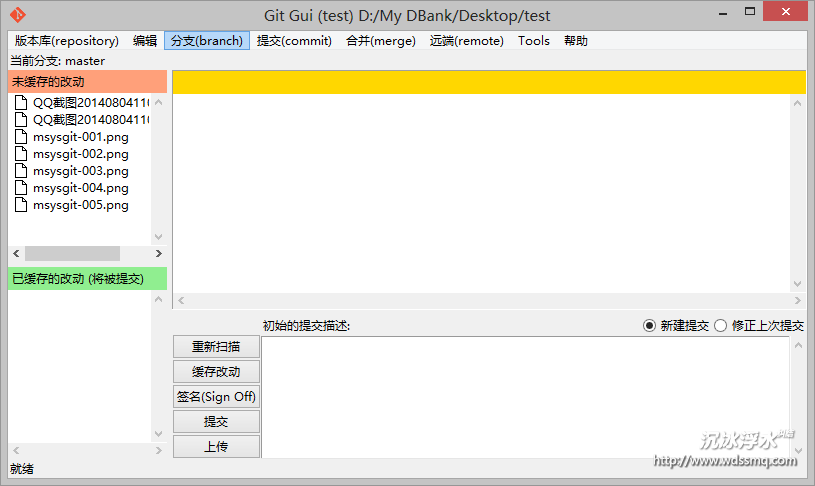This screenshot has width=815, height=486.
Task: Click the file icon beside msysgit-002.png
Action: pos(22,154)
